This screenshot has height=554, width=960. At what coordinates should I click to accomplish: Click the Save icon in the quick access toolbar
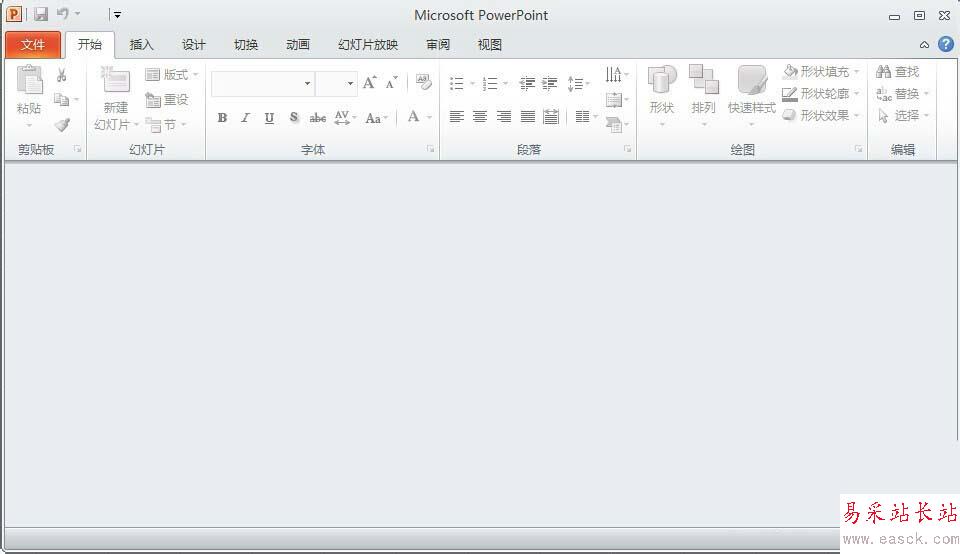tap(40, 14)
